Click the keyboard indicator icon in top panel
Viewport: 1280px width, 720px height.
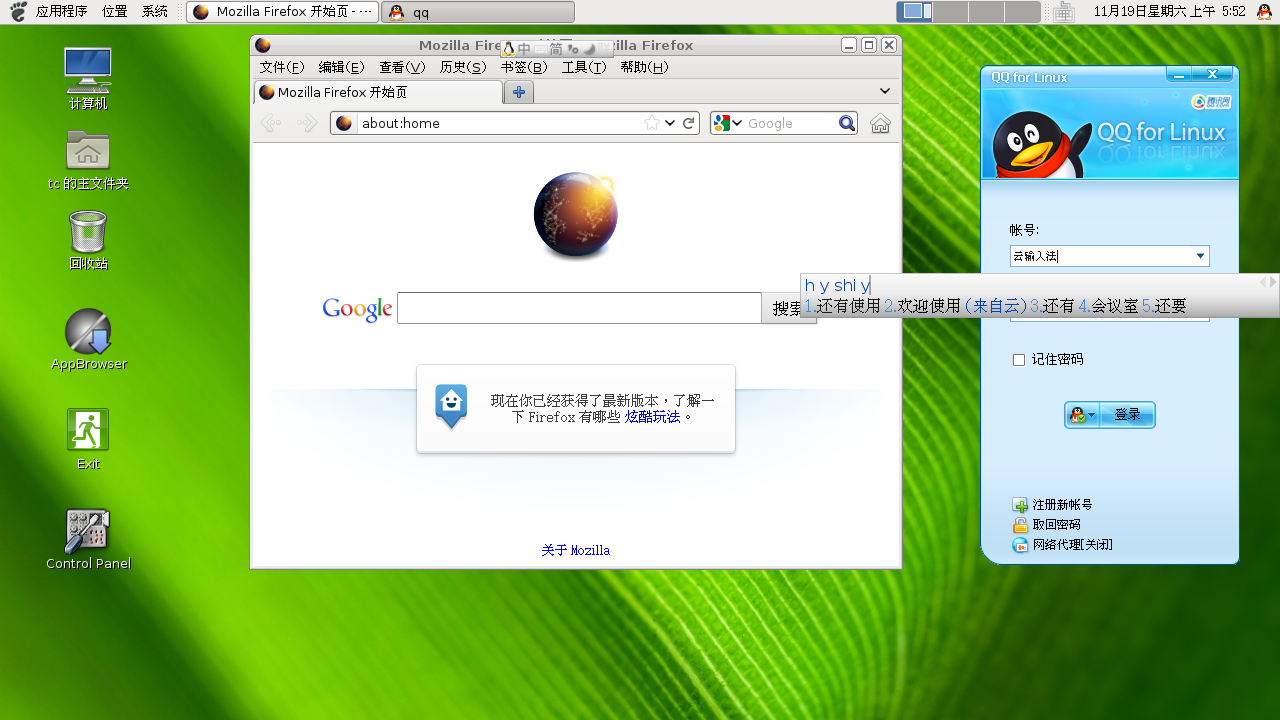pyautogui.click(x=1064, y=12)
